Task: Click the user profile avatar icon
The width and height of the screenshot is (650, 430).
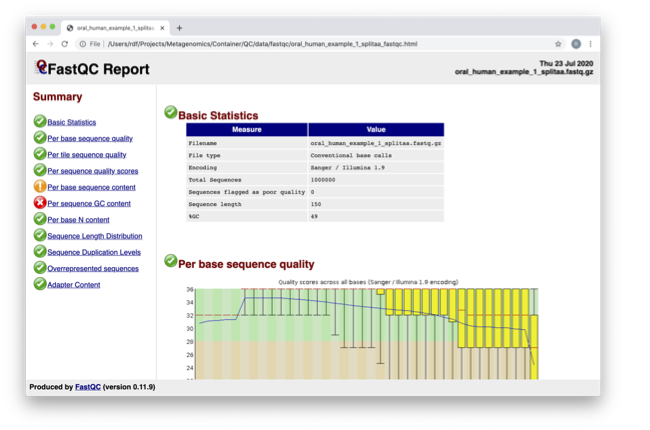Action: pos(575,44)
